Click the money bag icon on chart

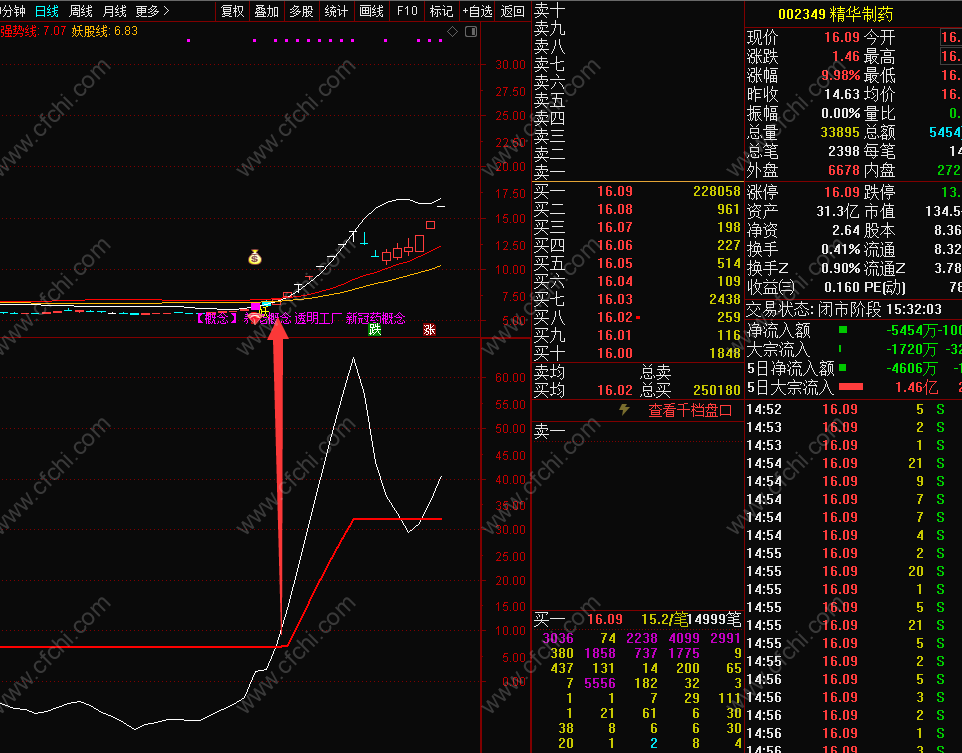255,257
